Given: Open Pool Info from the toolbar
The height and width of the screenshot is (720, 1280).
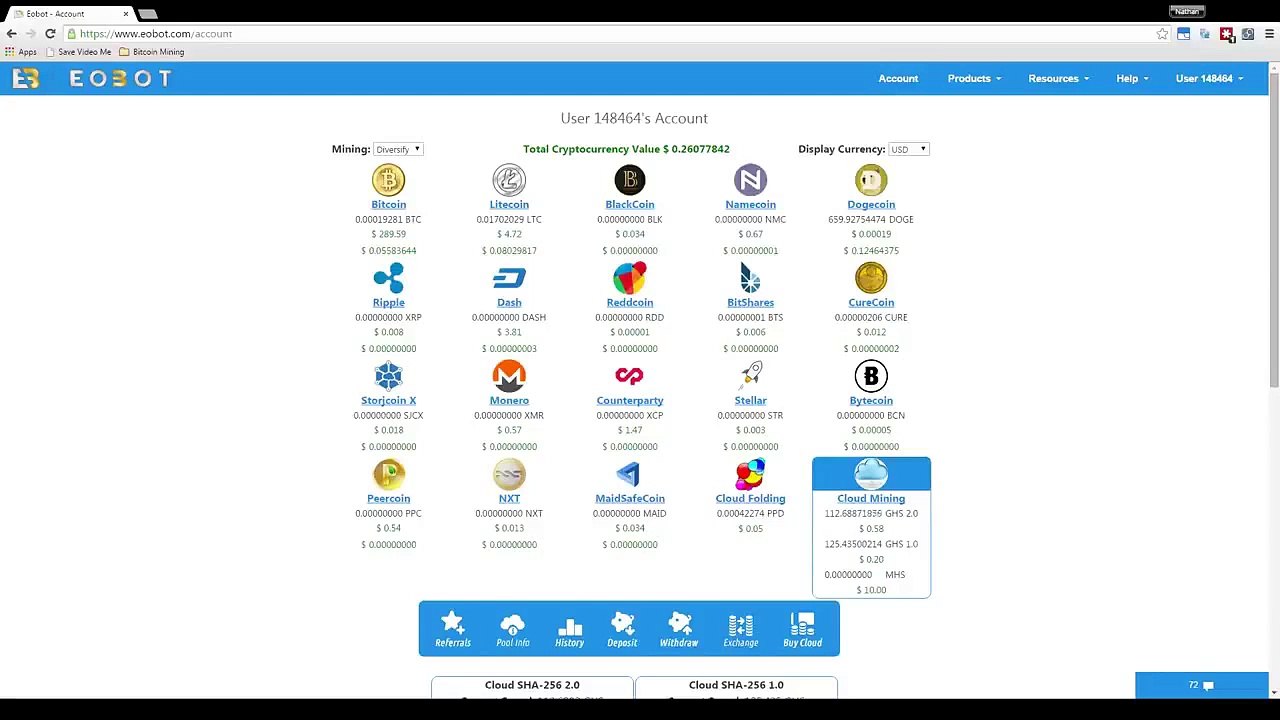Looking at the screenshot, I should 512,629.
